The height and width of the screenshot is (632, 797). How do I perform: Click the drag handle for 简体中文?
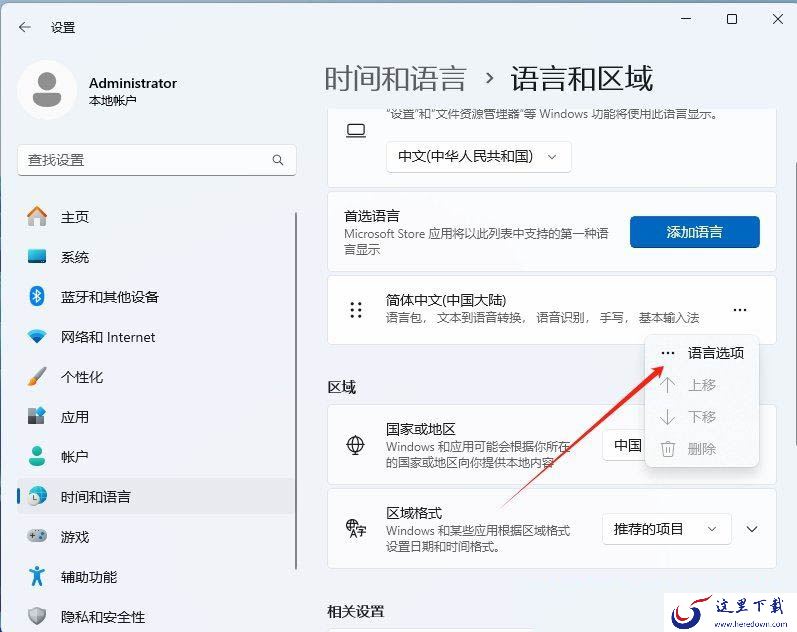click(356, 310)
